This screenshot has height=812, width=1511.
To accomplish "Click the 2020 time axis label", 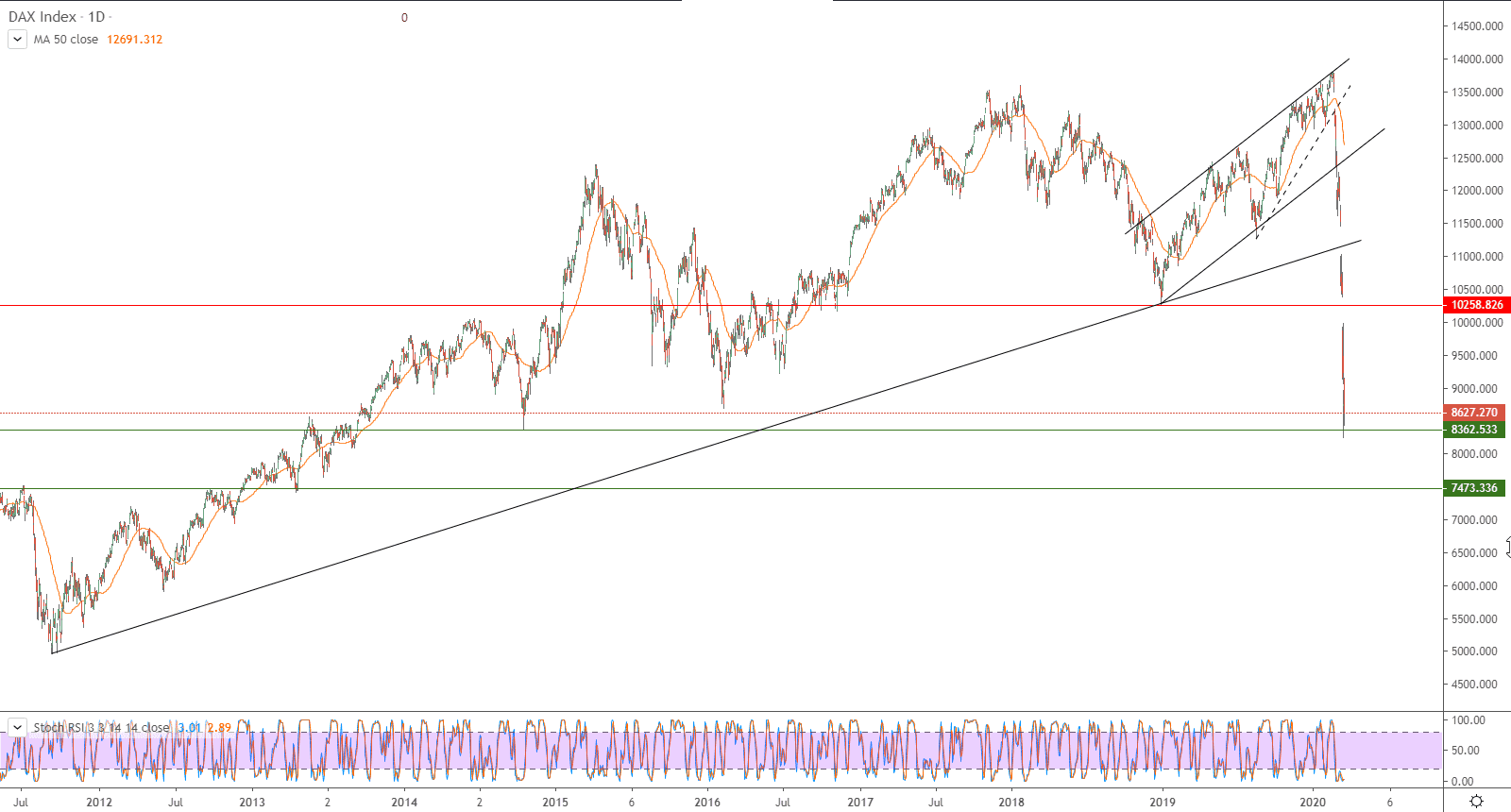I will pyautogui.click(x=1313, y=803).
